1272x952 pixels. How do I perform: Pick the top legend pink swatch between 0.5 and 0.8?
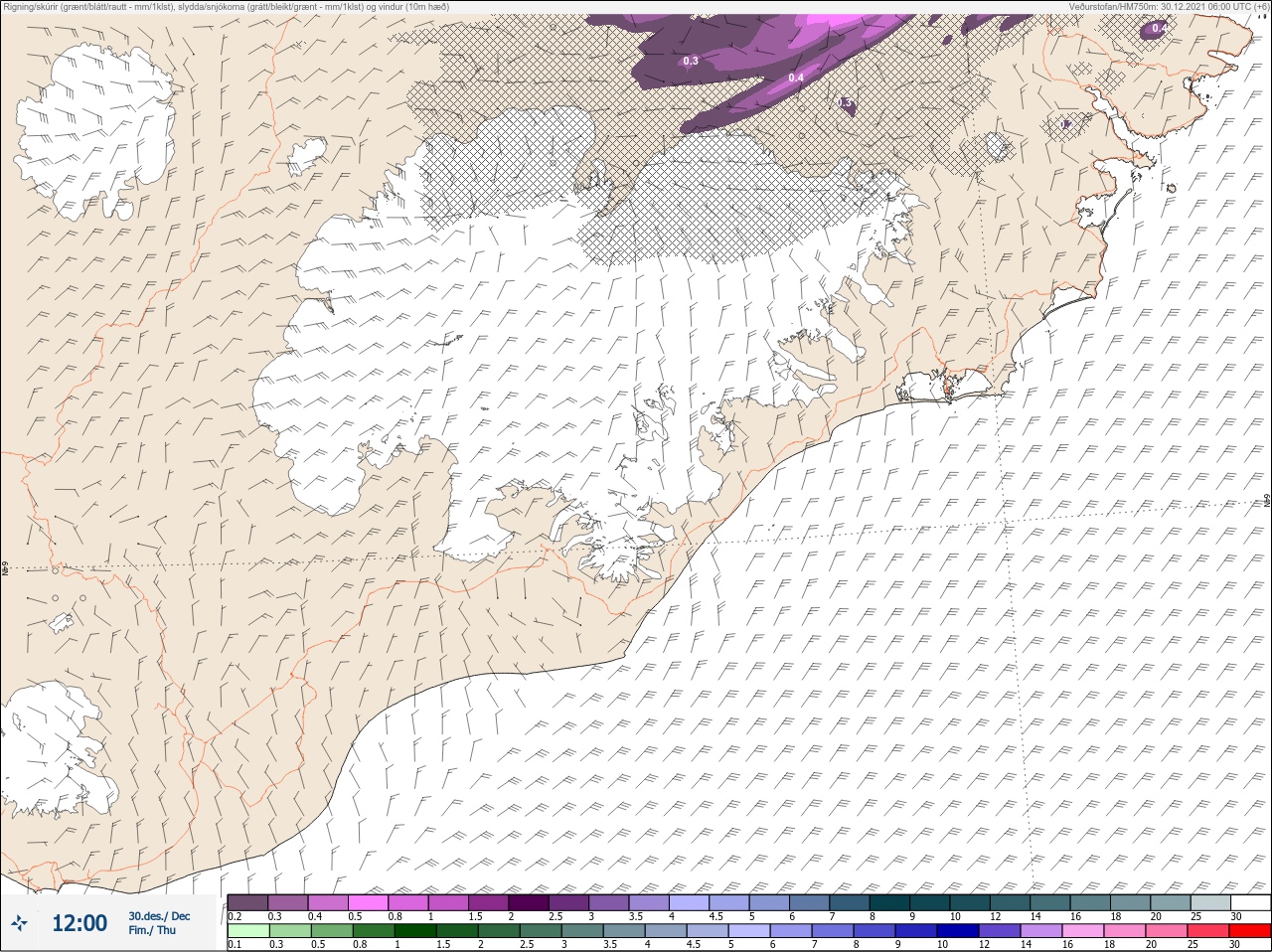point(369,902)
